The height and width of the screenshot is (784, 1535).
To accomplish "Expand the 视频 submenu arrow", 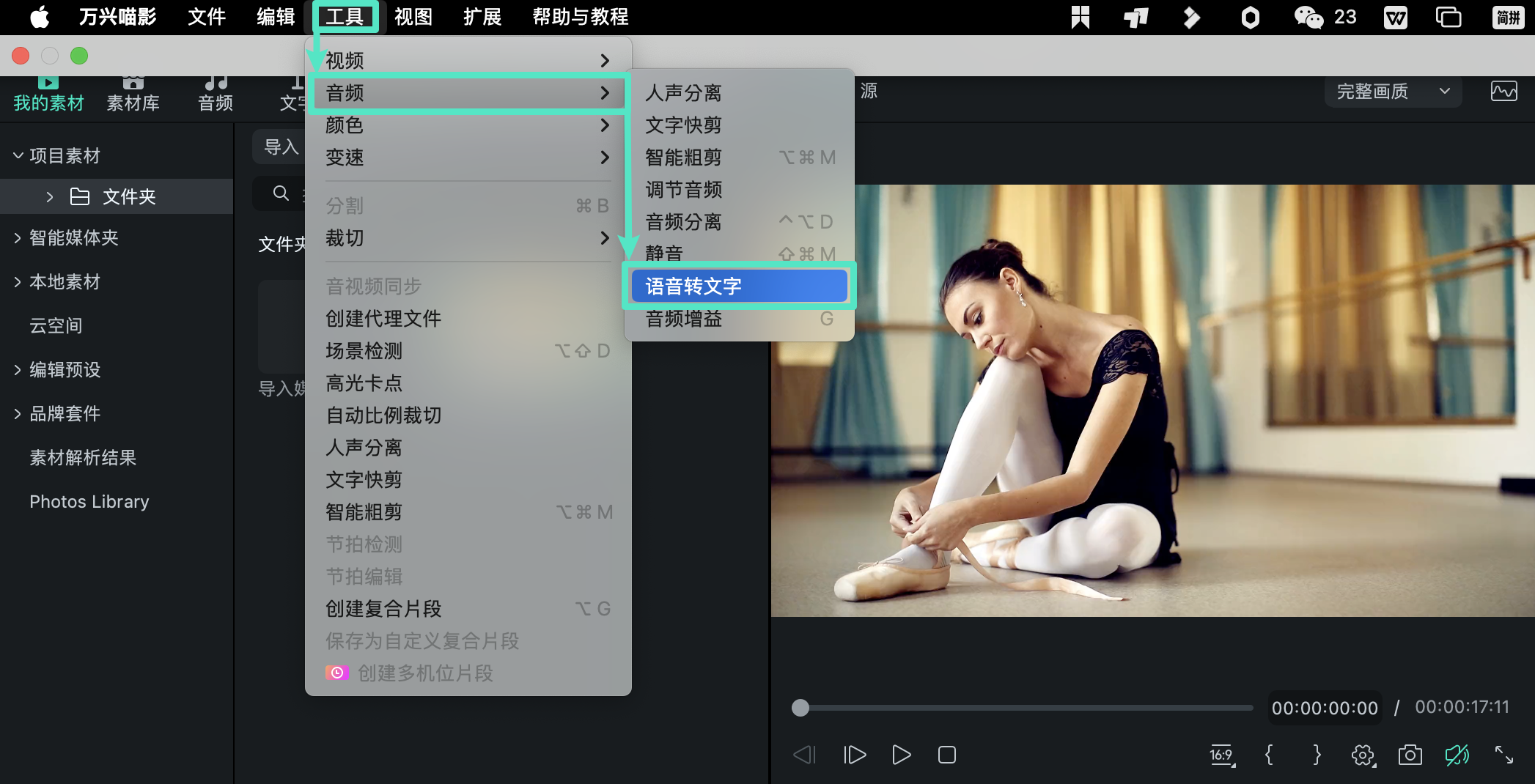I will [x=605, y=61].
